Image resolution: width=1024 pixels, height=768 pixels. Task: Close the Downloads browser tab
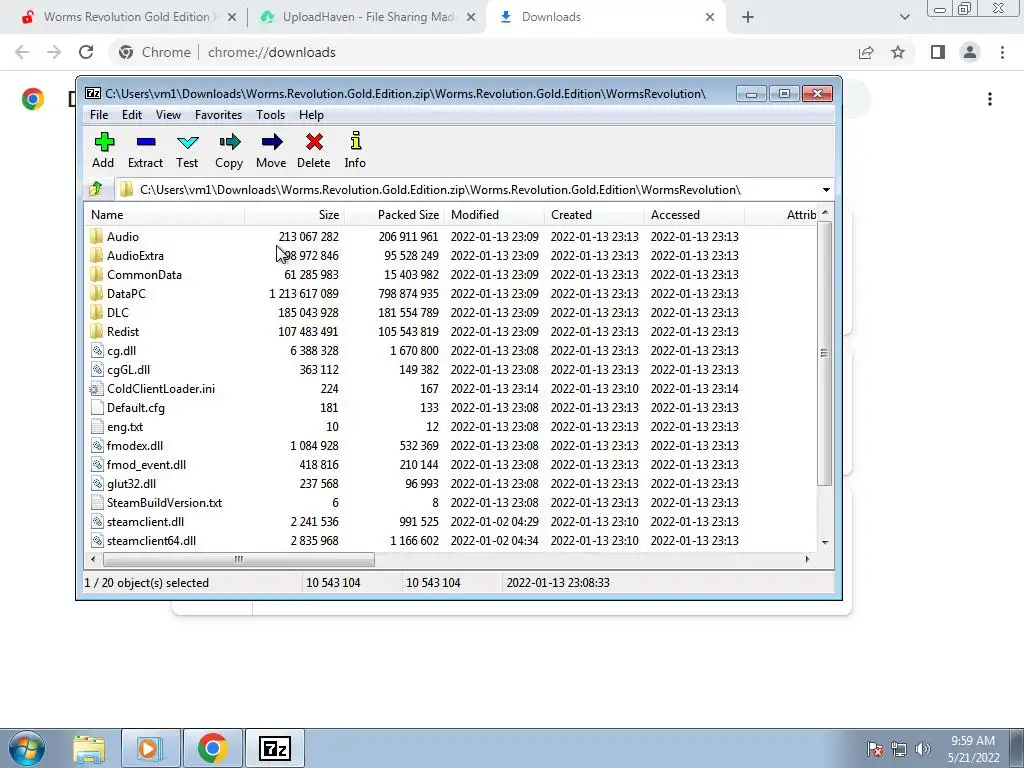(x=710, y=17)
